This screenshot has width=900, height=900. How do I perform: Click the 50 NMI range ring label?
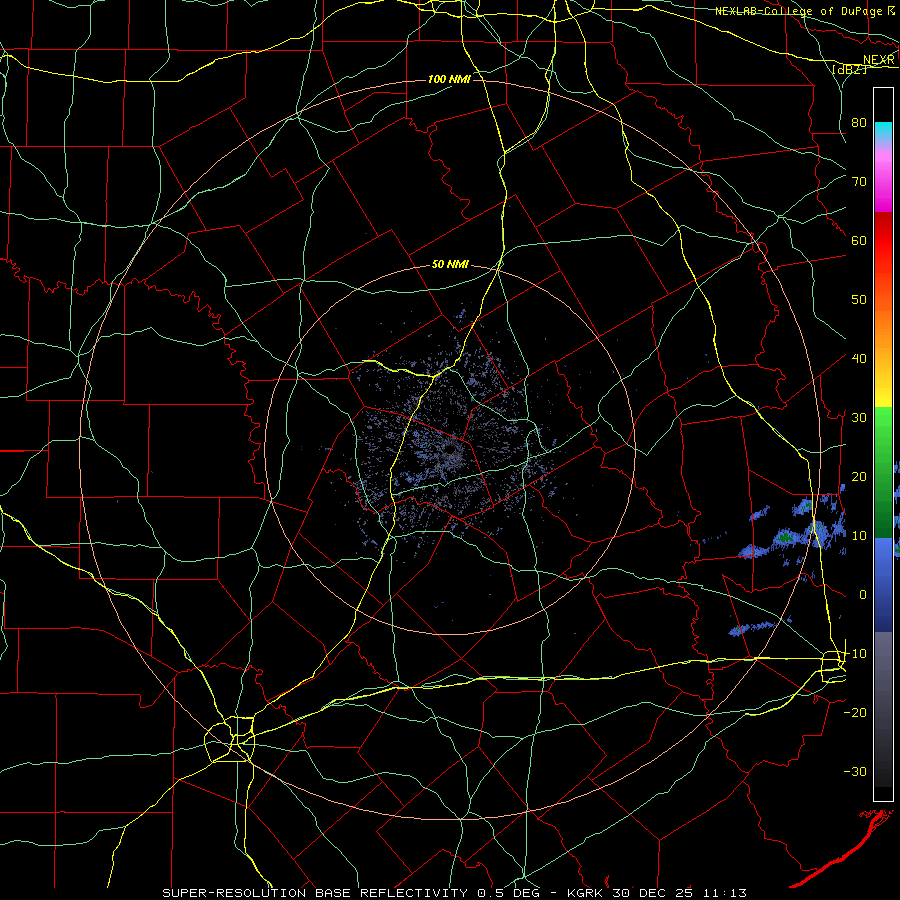point(450,265)
